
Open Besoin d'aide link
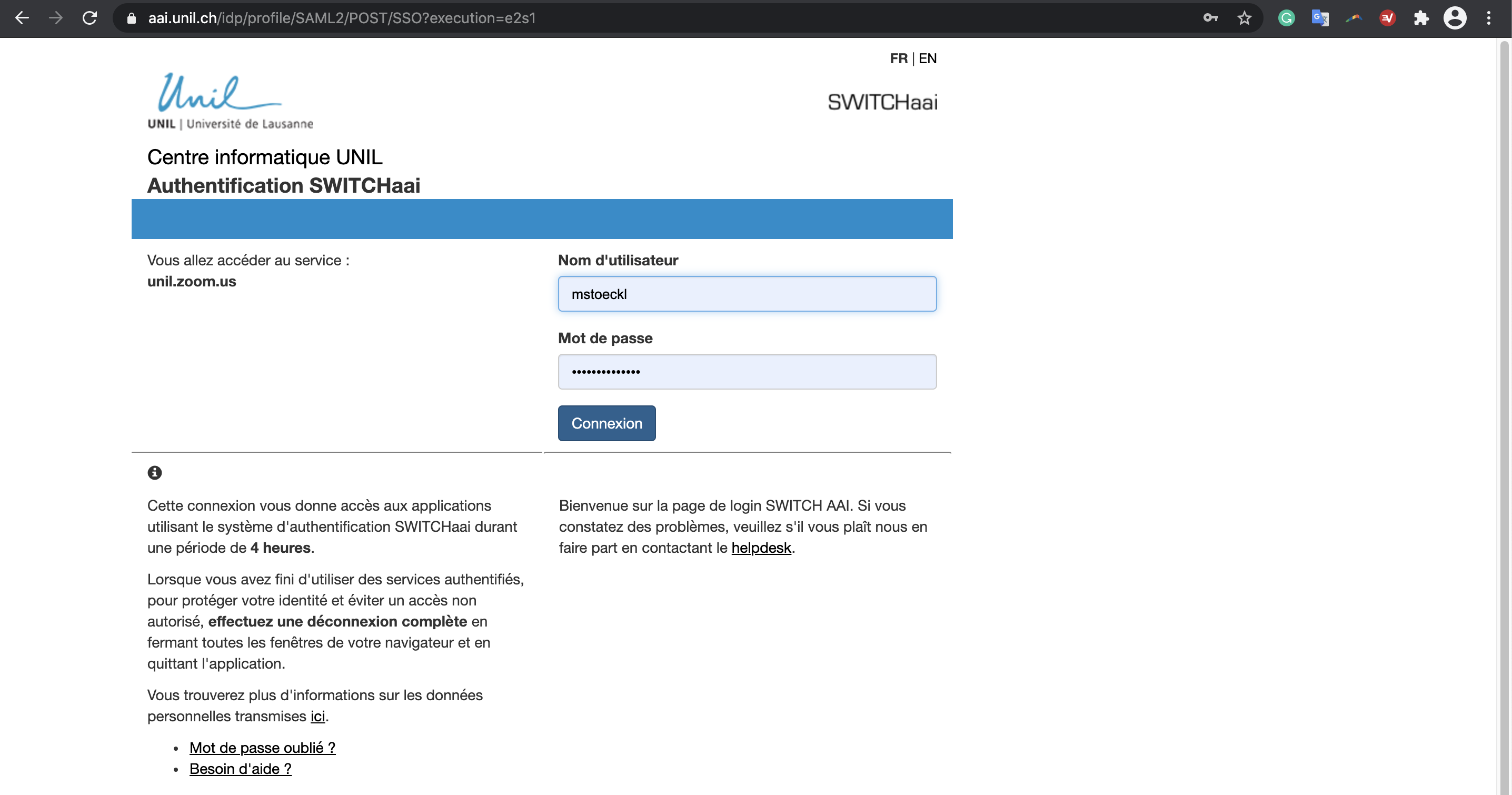click(240, 769)
